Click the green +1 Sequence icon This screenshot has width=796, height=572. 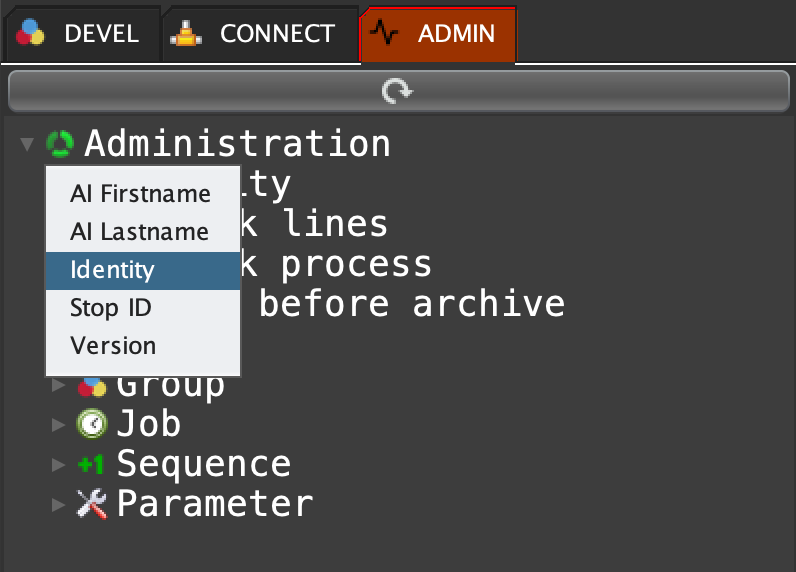92,464
